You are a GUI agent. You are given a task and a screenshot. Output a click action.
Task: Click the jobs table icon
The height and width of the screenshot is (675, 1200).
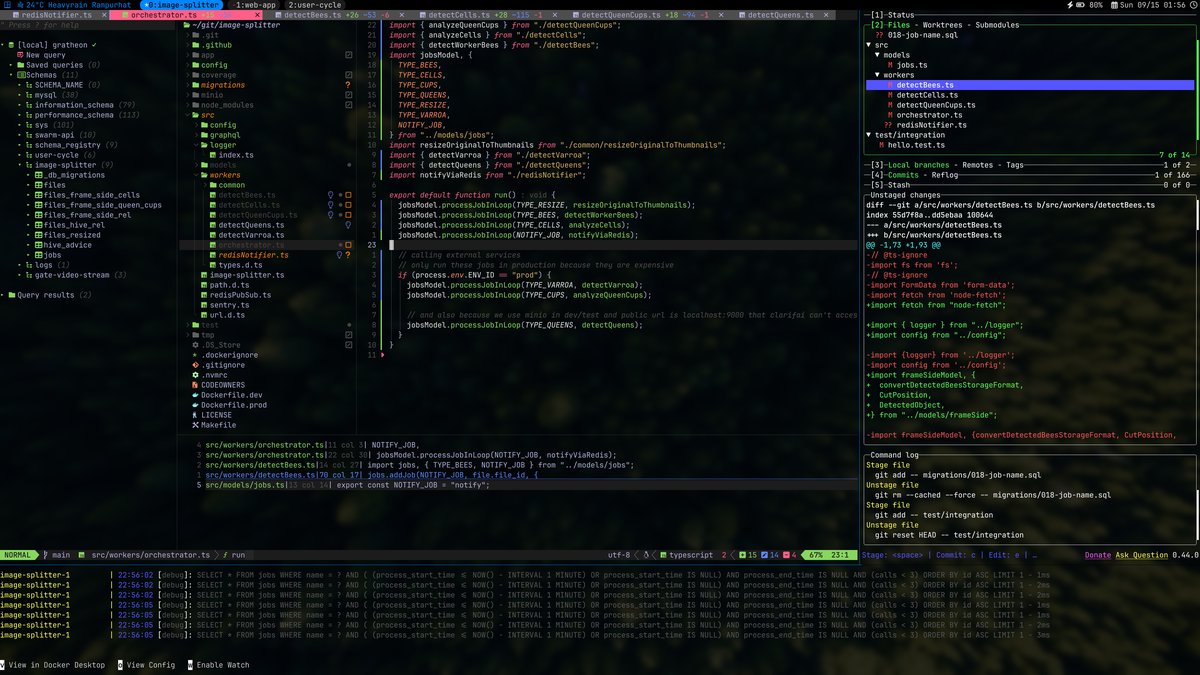point(38,255)
